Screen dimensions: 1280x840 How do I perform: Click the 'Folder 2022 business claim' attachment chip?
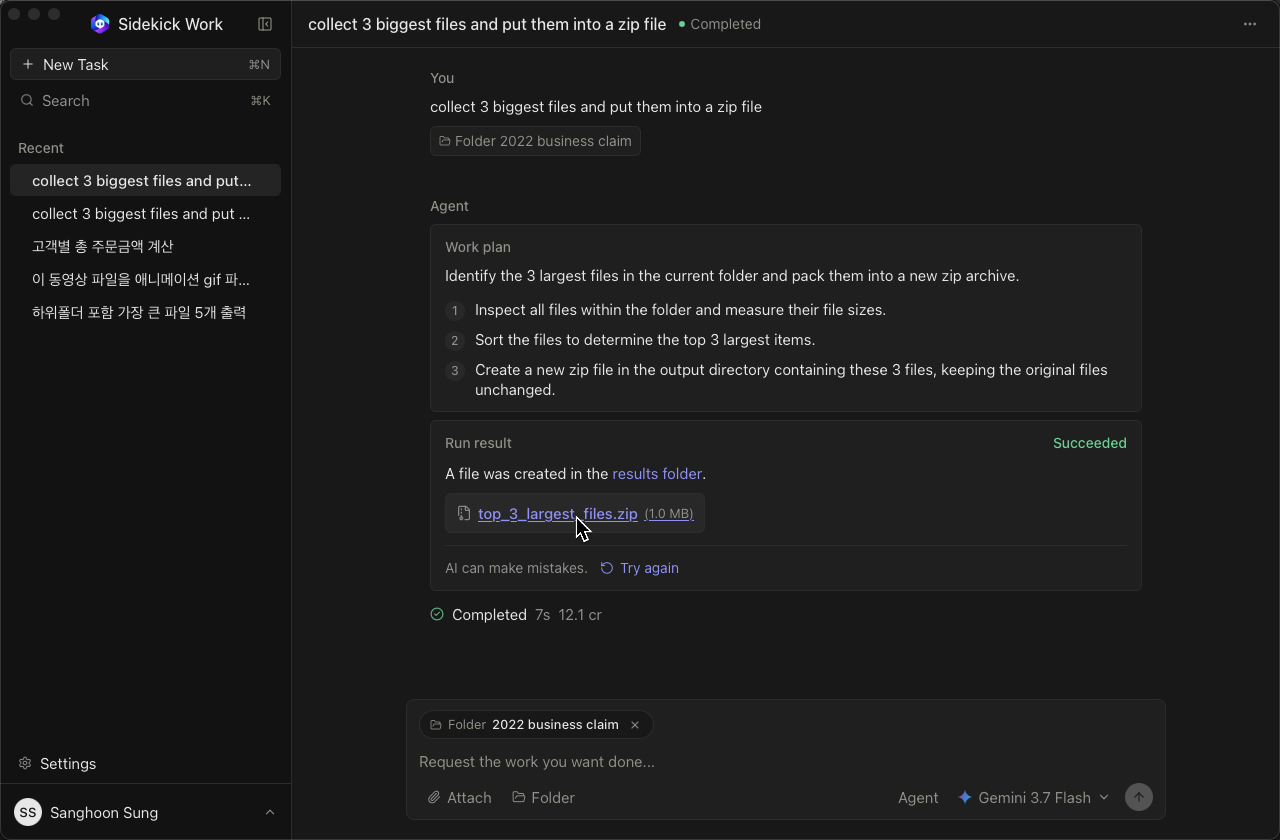click(535, 141)
